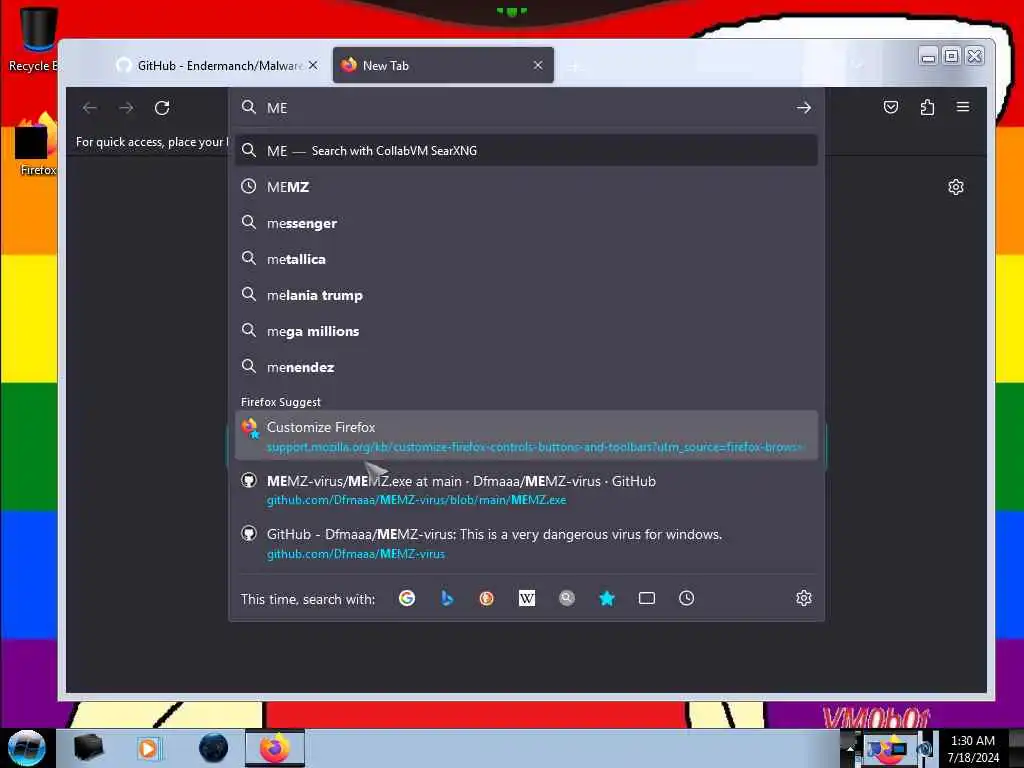
Task: Click the go arrow in the address bar
Action: point(804,108)
